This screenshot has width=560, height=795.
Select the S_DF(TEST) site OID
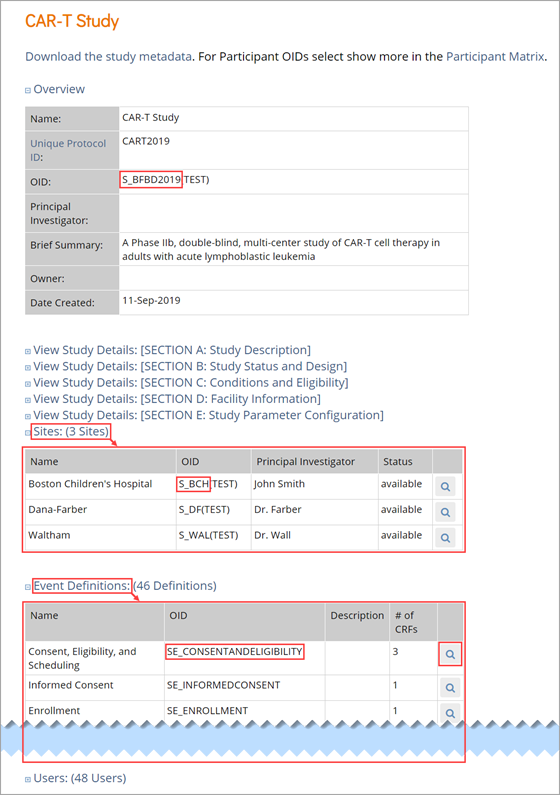204,509
